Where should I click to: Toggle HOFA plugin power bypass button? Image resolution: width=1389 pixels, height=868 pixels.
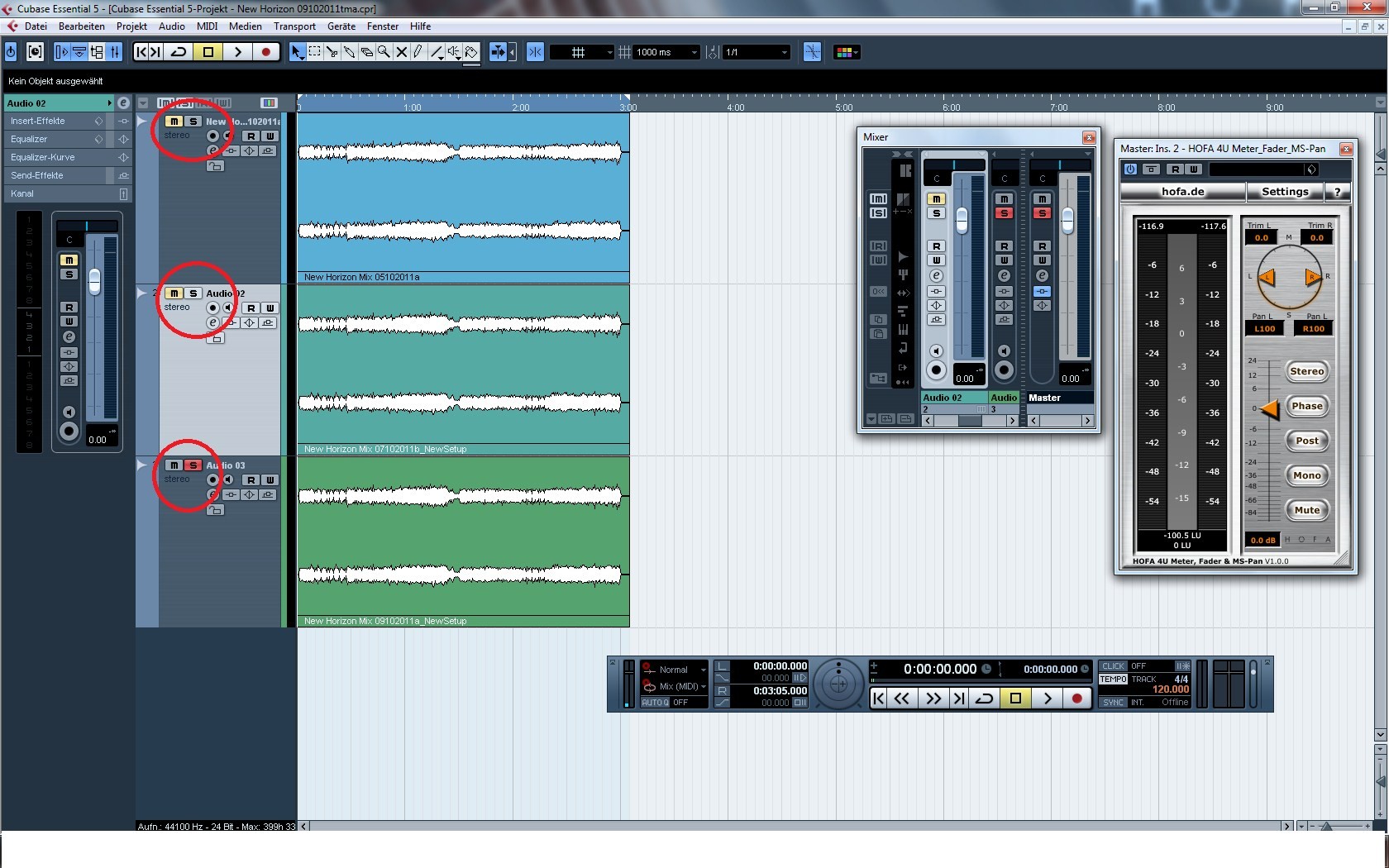1130,169
